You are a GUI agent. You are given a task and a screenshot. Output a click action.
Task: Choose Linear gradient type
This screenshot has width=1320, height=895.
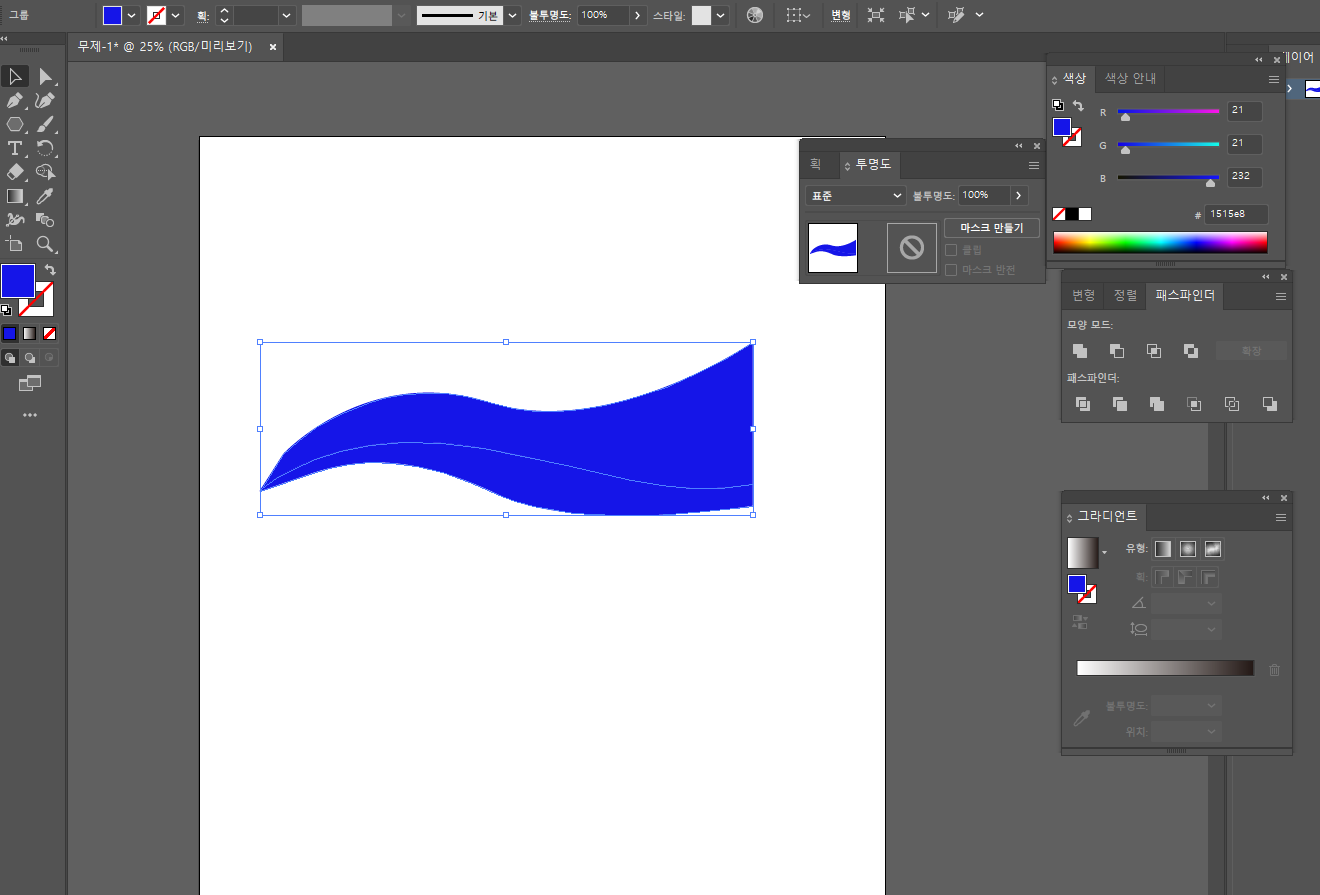(x=1163, y=549)
